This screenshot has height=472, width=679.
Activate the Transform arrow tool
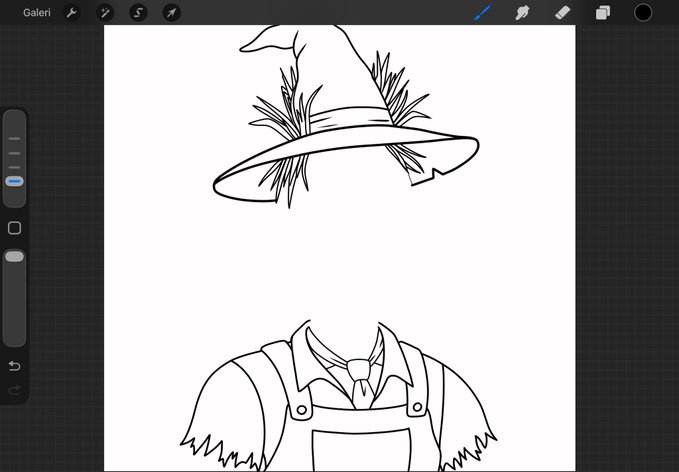[x=171, y=13]
